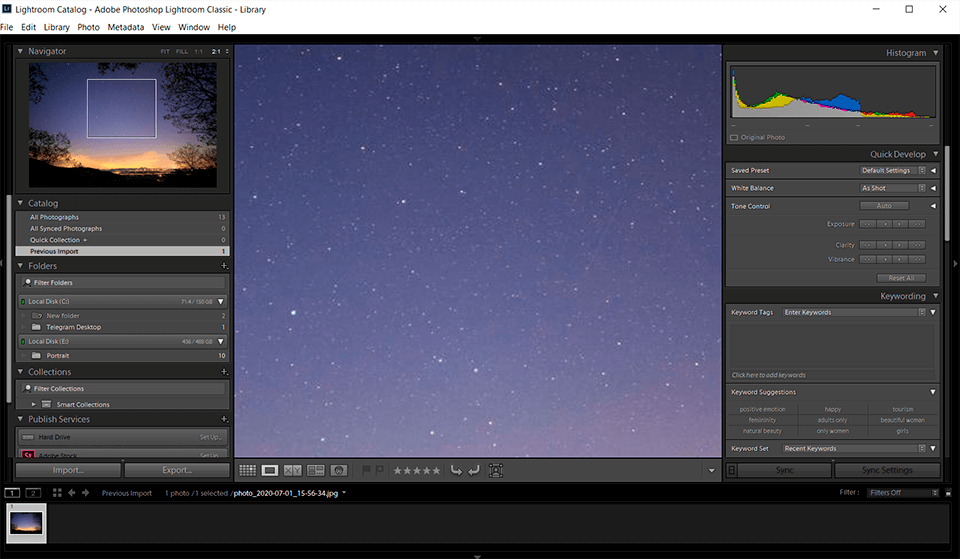Click the Export button
Viewport: 960px width, 559px height.
(x=177, y=470)
